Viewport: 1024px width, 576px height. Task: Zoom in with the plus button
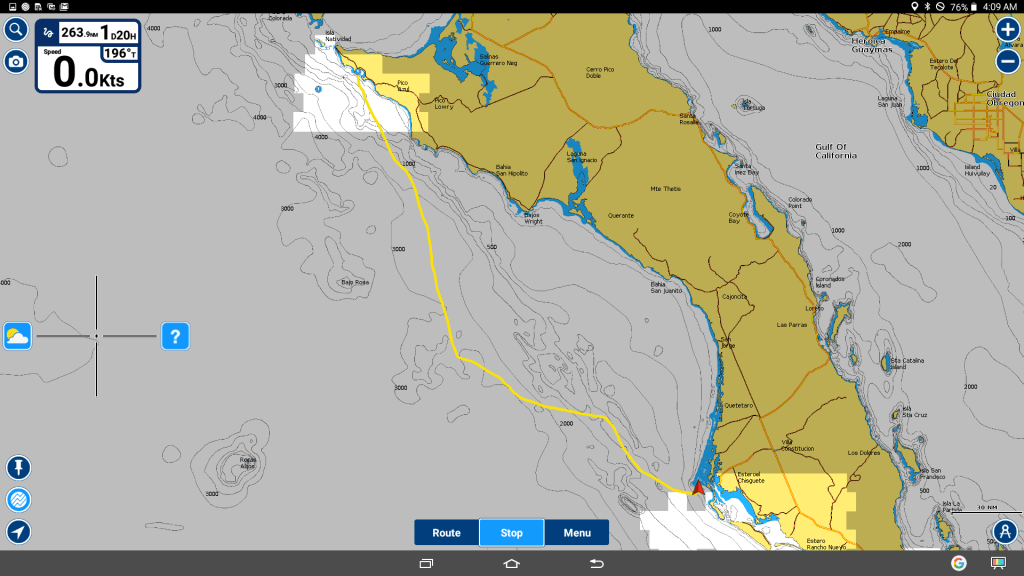pos(1007,30)
